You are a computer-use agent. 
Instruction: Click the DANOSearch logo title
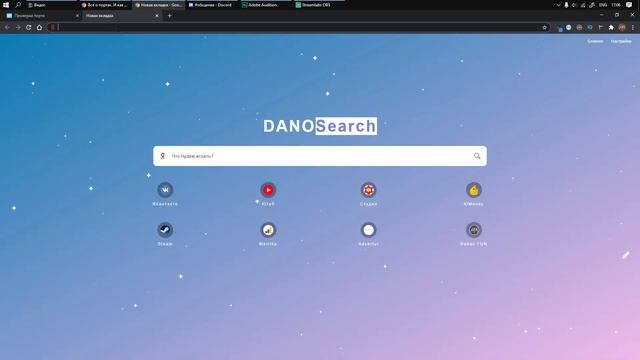click(320, 126)
